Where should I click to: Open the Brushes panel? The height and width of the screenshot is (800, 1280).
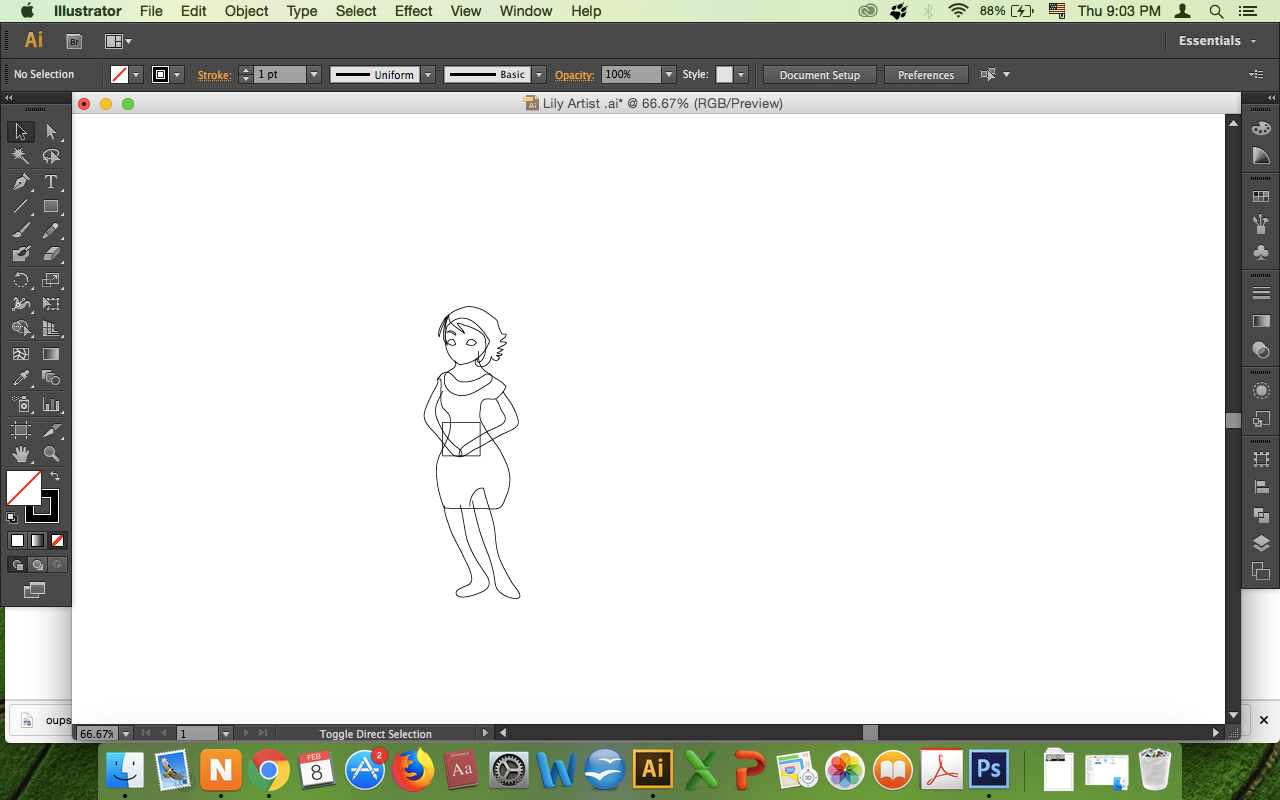coord(1261,224)
